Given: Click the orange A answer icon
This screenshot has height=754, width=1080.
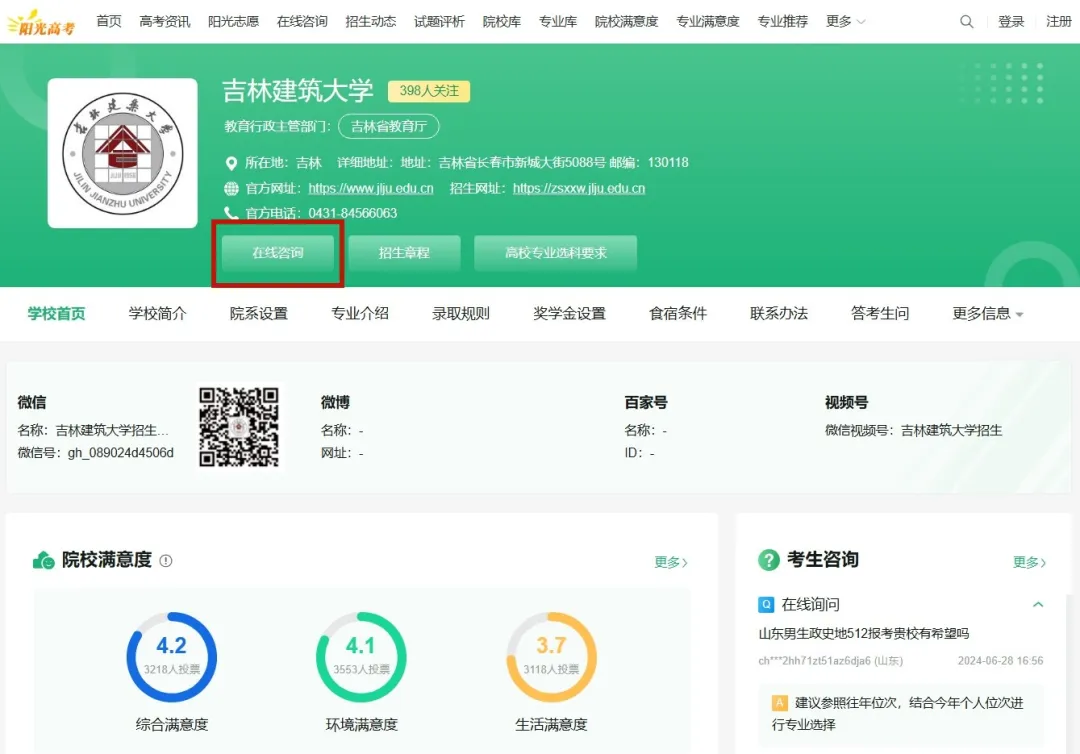Looking at the screenshot, I should click(780, 703).
